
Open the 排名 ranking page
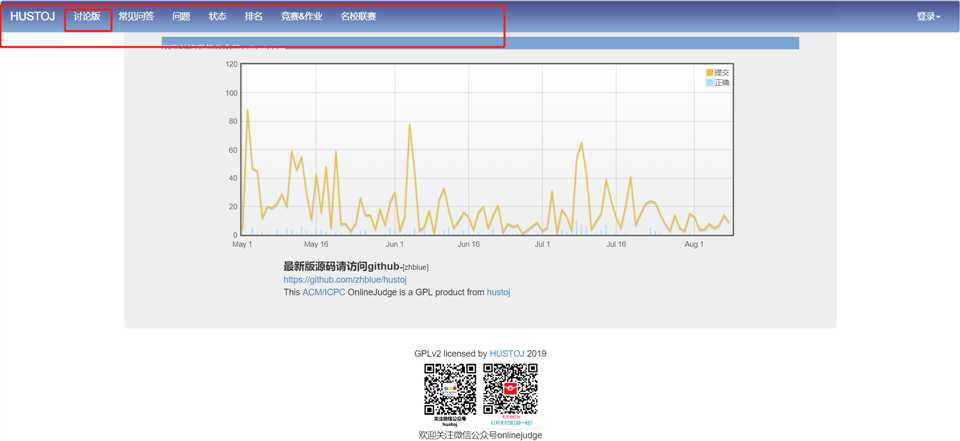tap(253, 17)
